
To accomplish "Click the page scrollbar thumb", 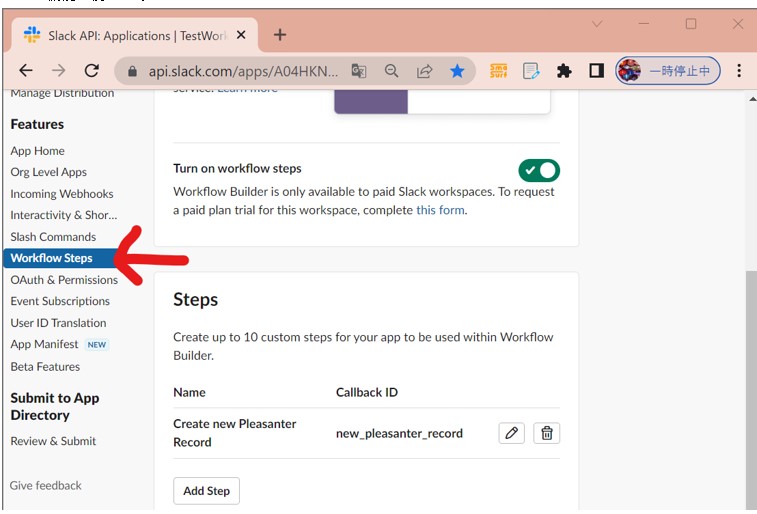I will pos(751,389).
